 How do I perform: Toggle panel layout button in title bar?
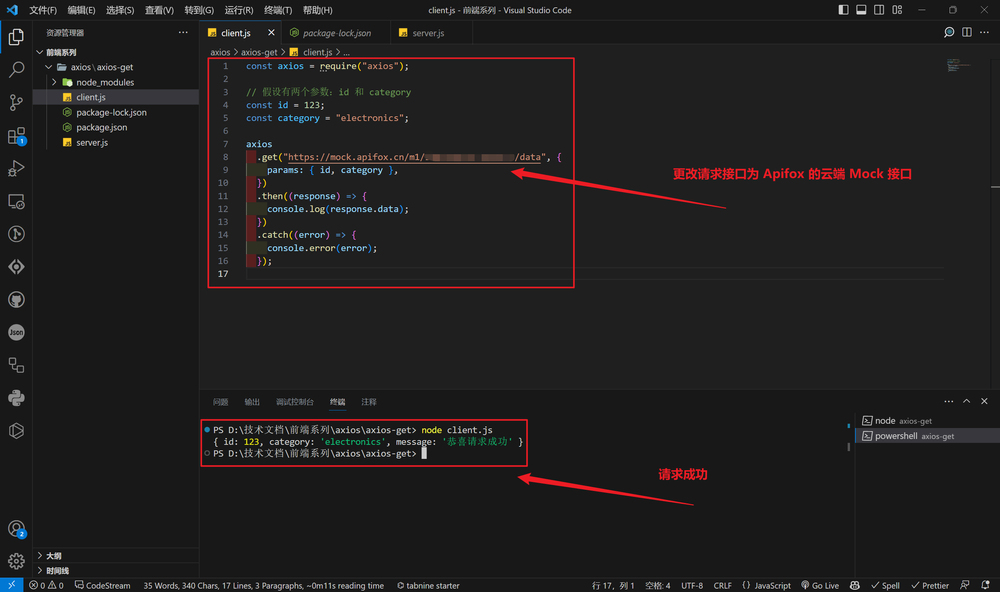861,10
